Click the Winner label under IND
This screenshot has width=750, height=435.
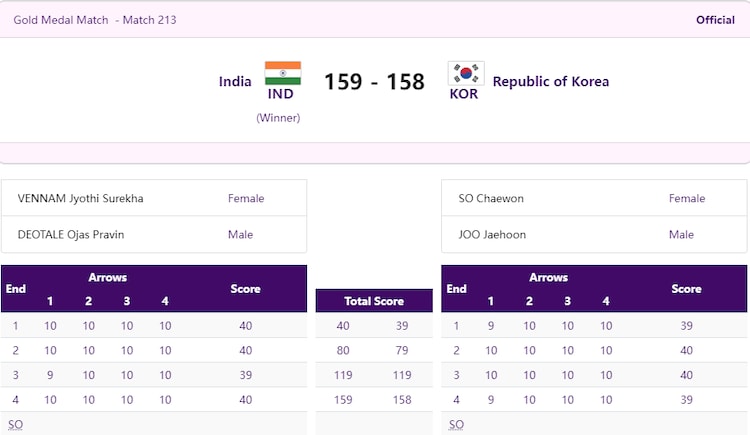pos(278,117)
